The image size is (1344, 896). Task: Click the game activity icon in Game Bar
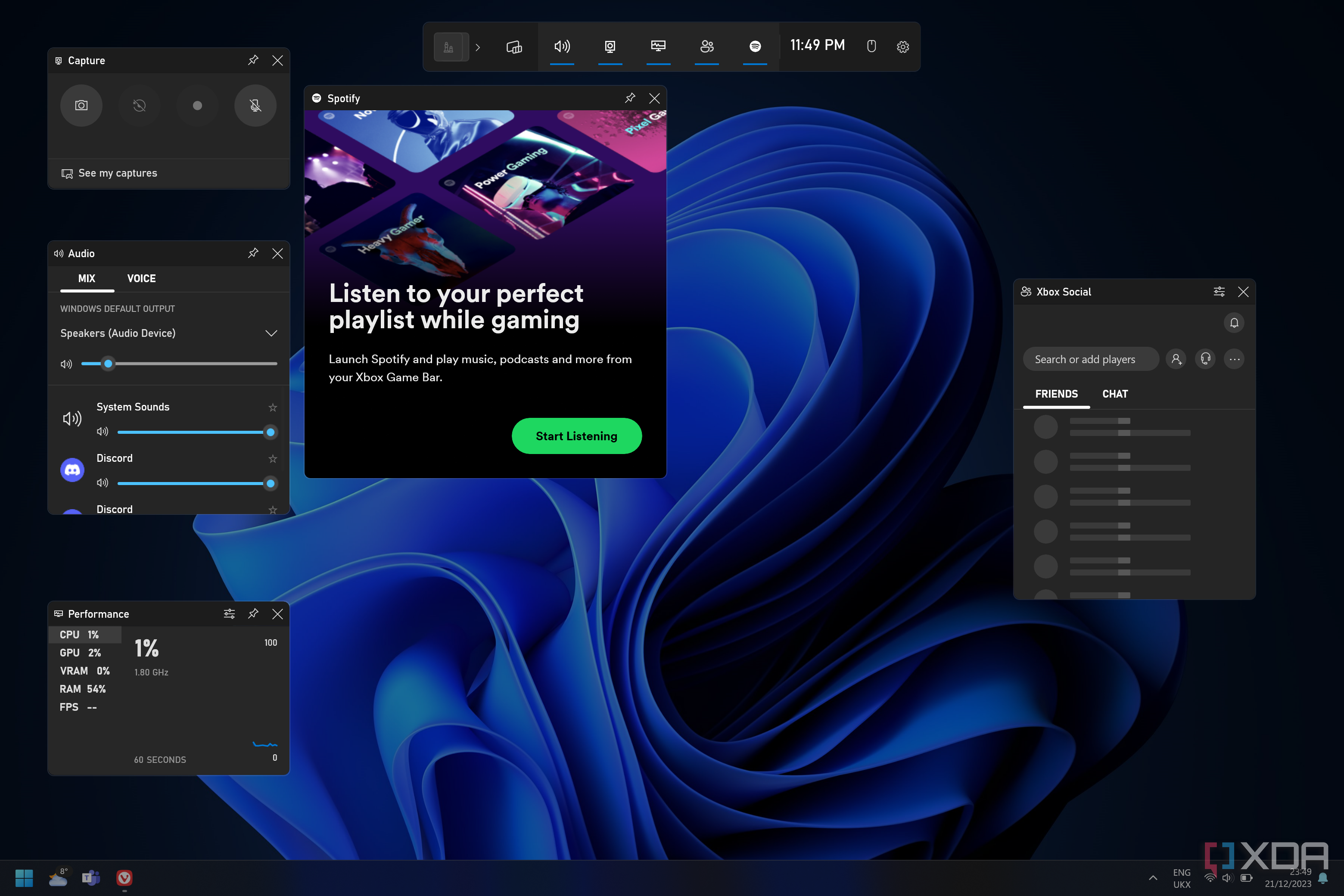click(x=451, y=47)
